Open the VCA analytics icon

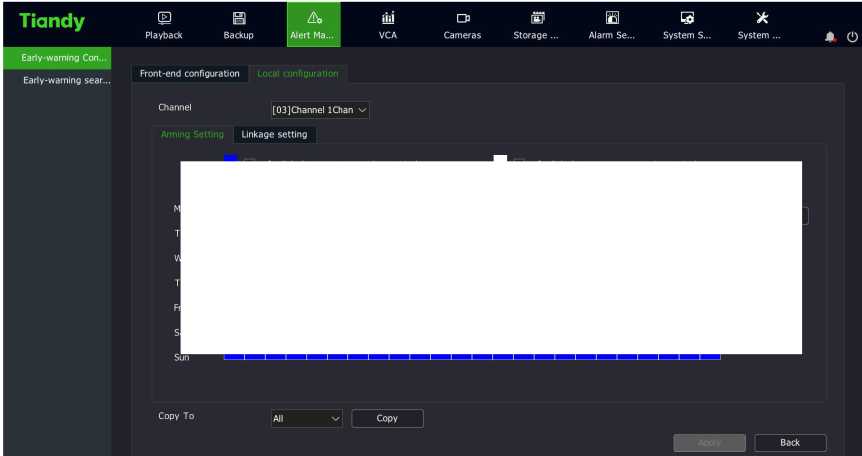click(x=388, y=18)
